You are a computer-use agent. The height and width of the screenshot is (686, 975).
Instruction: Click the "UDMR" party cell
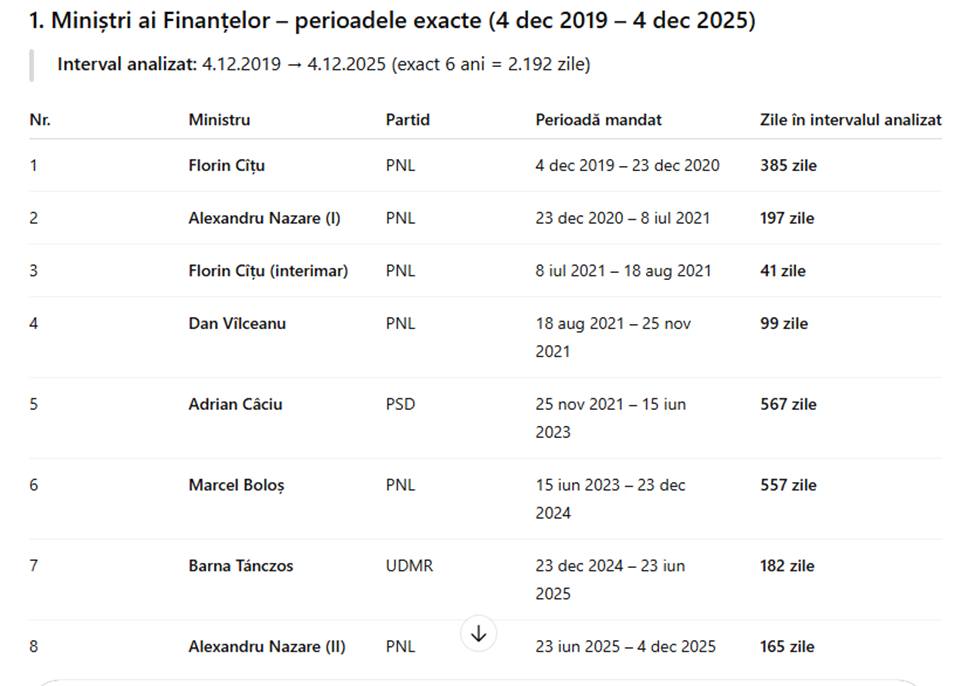tap(409, 566)
